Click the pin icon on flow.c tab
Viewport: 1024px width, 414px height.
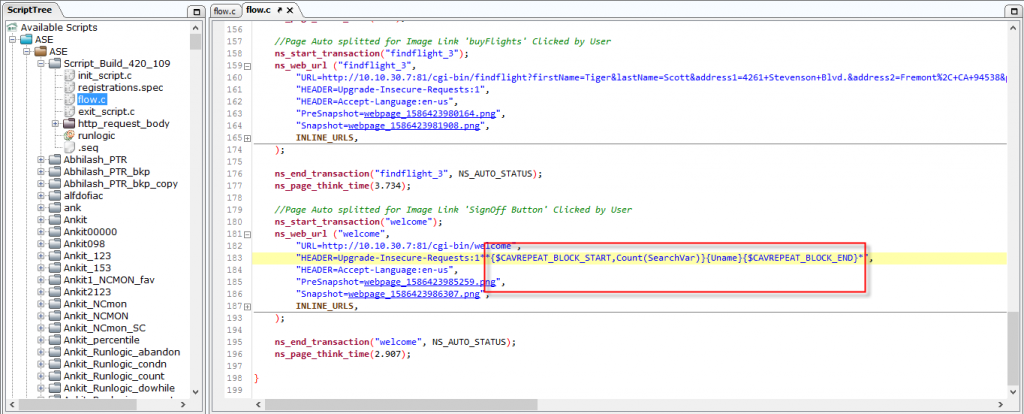click(x=278, y=10)
